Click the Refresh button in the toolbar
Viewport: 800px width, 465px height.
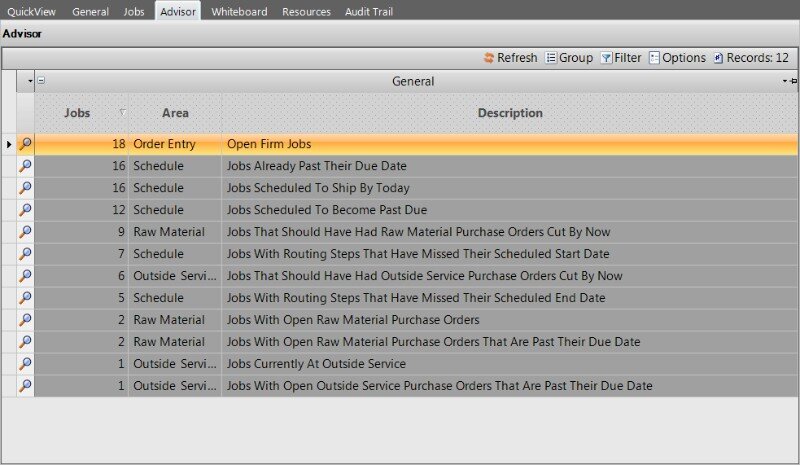(509, 58)
